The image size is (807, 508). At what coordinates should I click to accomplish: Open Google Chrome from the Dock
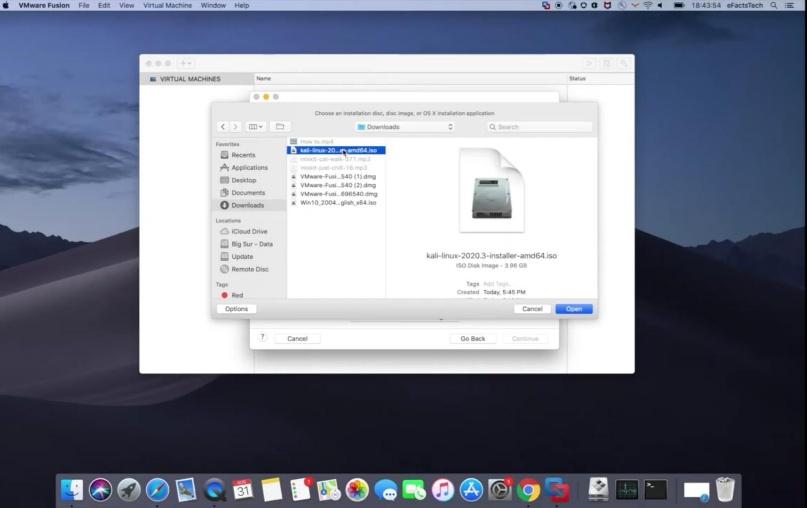tap(528, 489)
